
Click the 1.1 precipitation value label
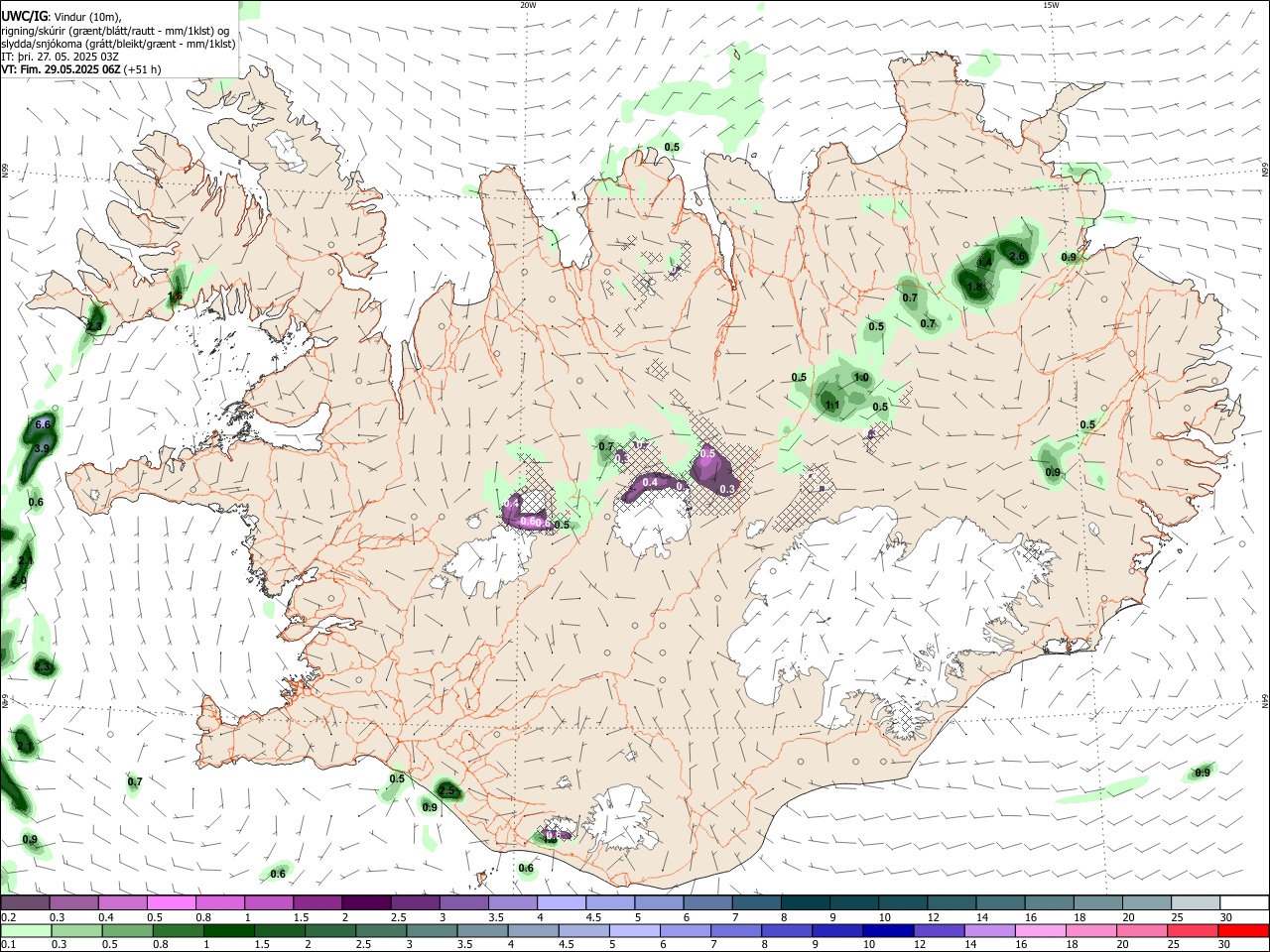(x=832, y=405)
